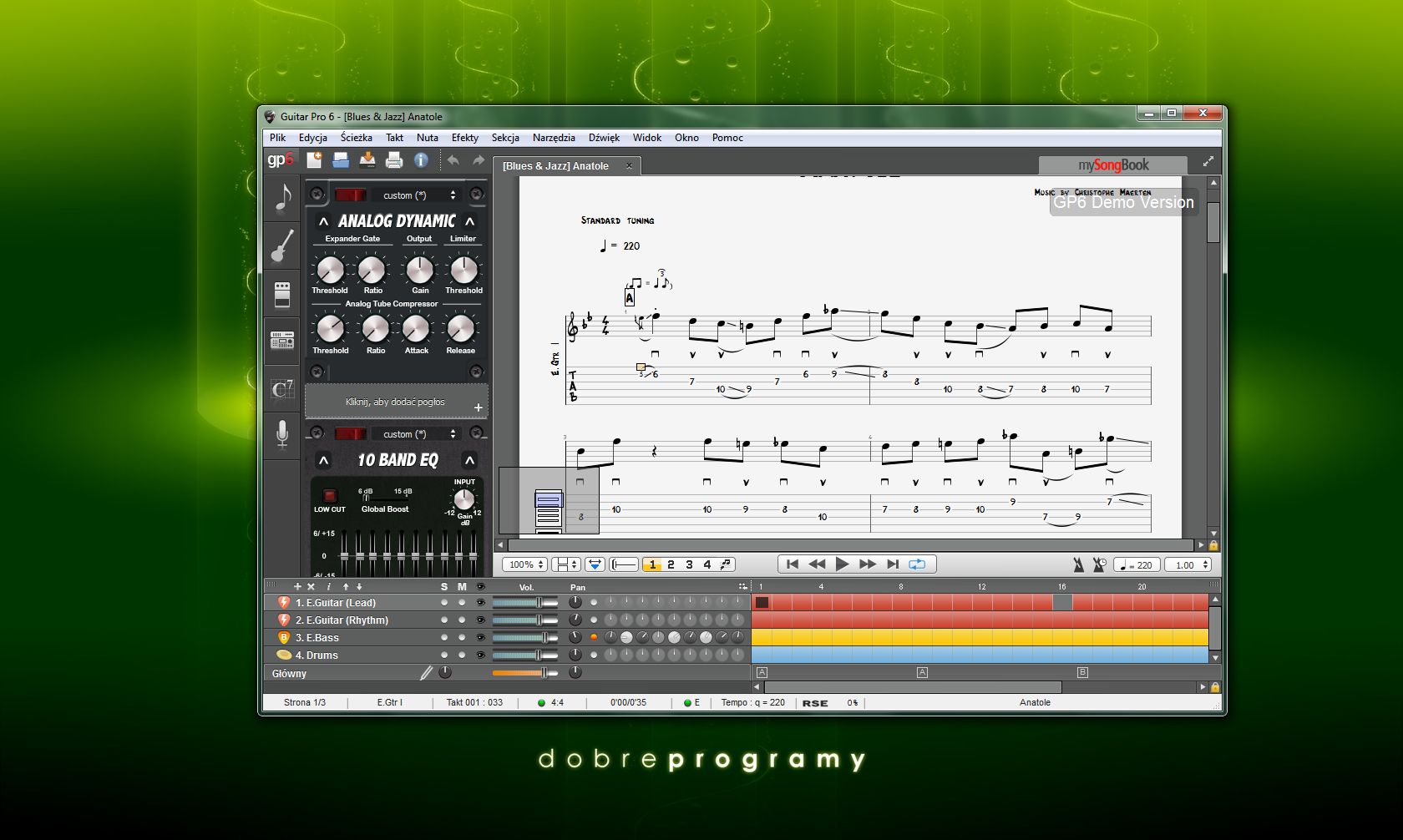The image size is (1403, 840).
Task: Select voice 2 button
Action: [x=671, y=564]
